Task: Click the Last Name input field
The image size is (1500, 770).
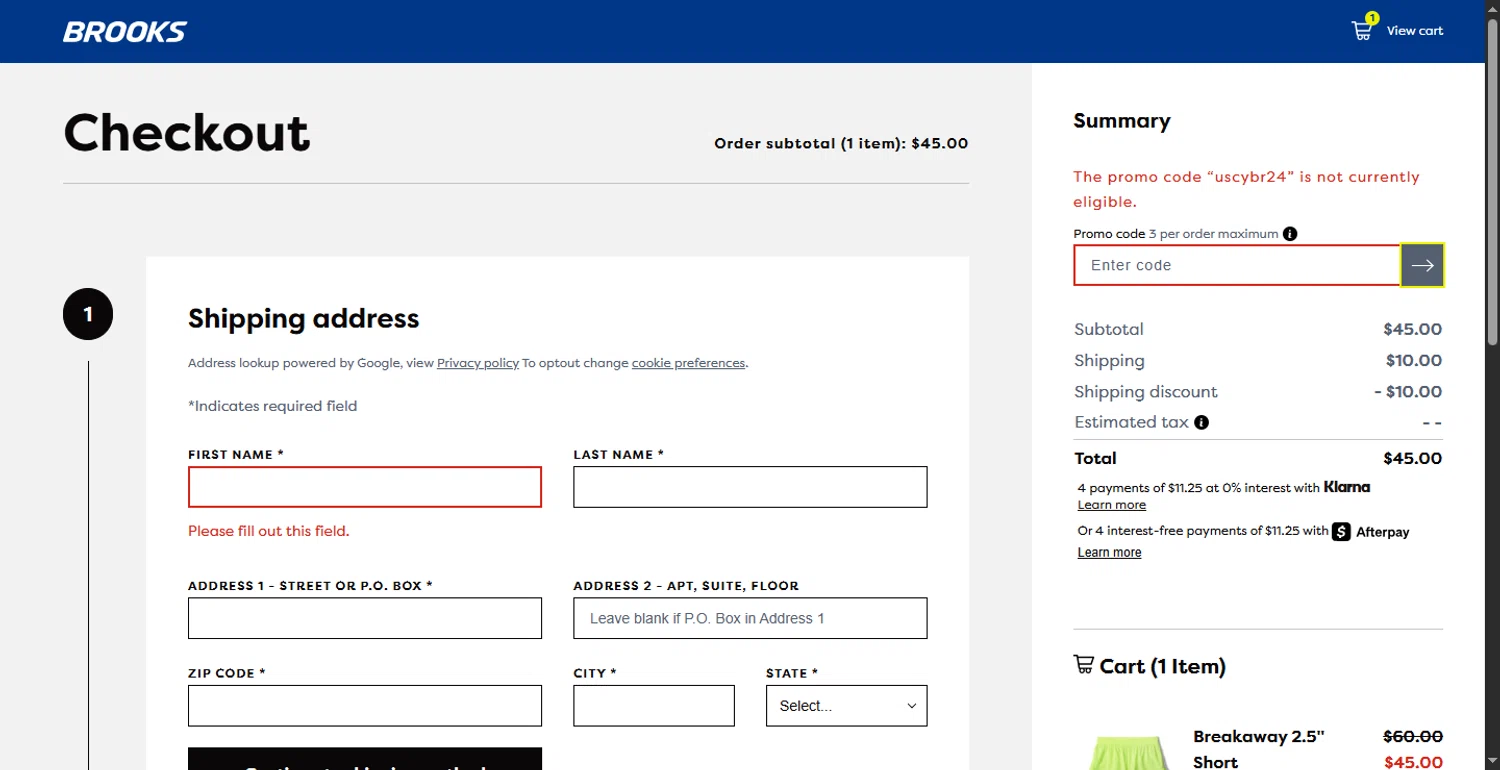Action: click(x=750, y=487)
